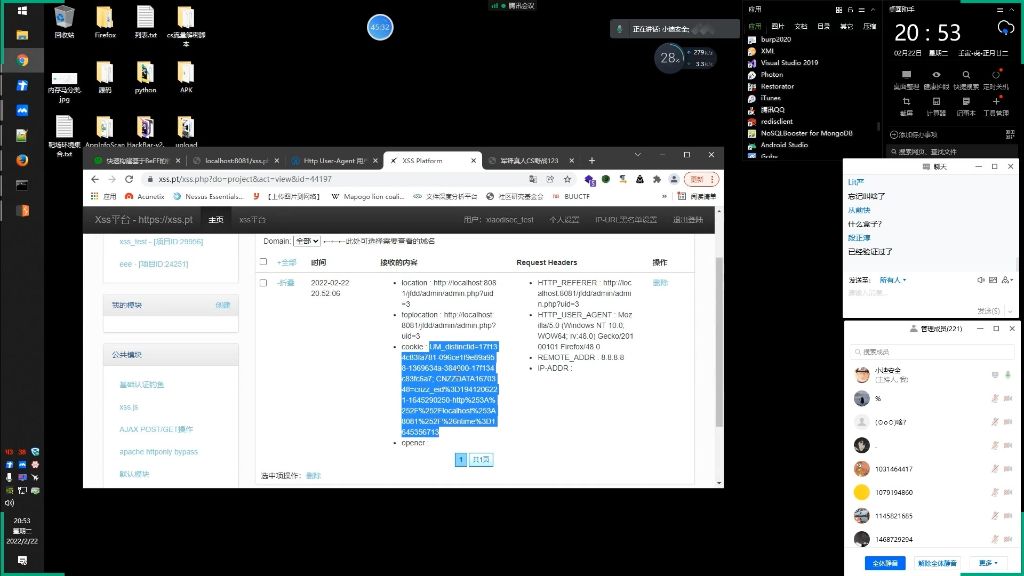Open the Acunetix bookmark
Viewport: 1024px width, 576px height.
pos(145,197)
